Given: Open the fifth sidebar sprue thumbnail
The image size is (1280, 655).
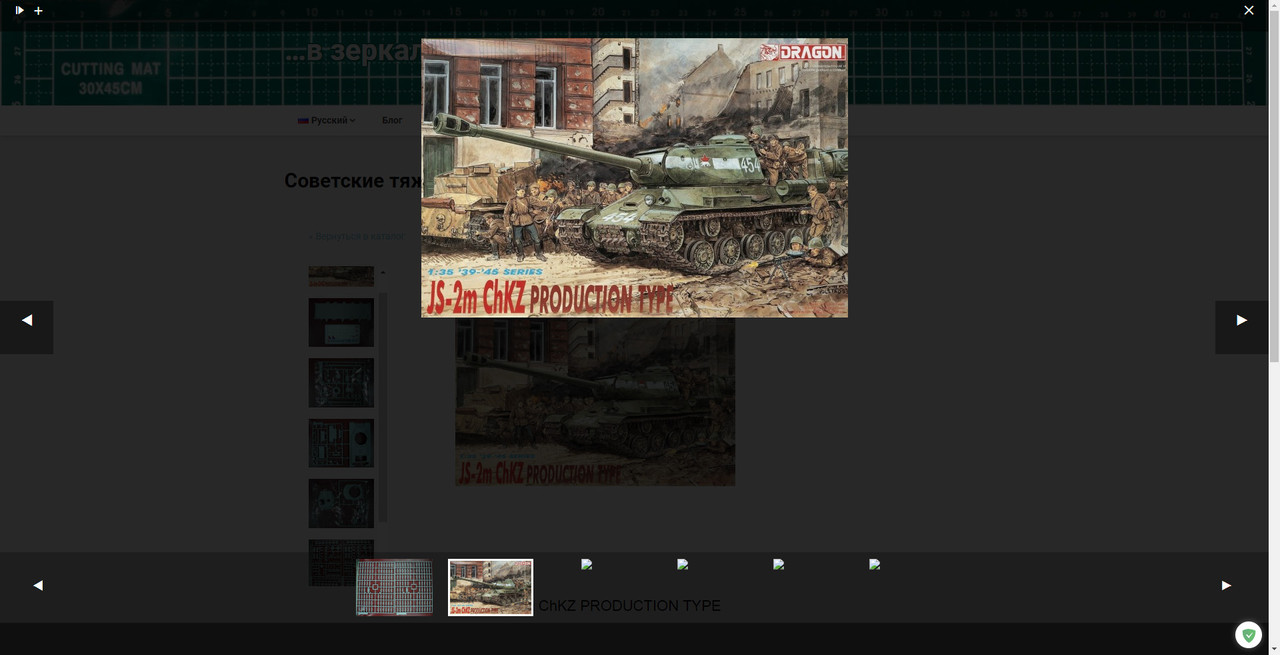Looking at the screenshot, I should pyautogui.click(x=341, y=503).
